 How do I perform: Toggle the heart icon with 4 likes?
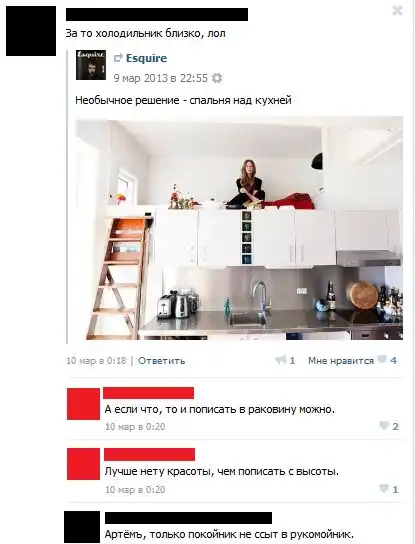tap(382, 359)
